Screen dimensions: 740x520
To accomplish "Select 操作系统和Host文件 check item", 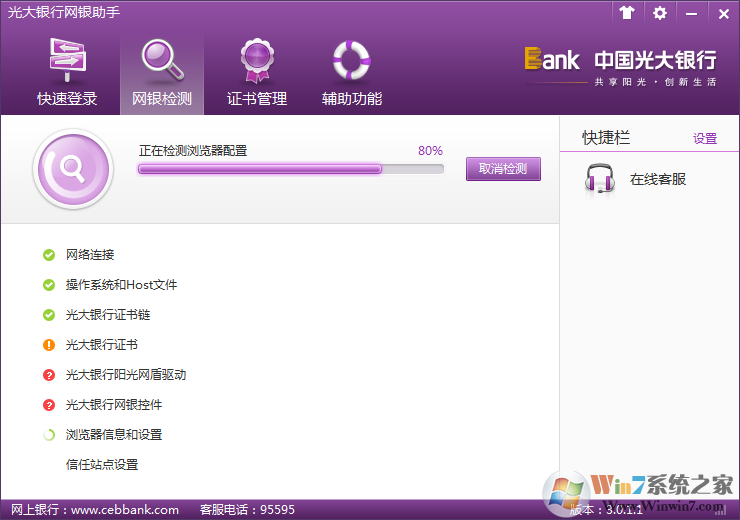I will 121,285.
